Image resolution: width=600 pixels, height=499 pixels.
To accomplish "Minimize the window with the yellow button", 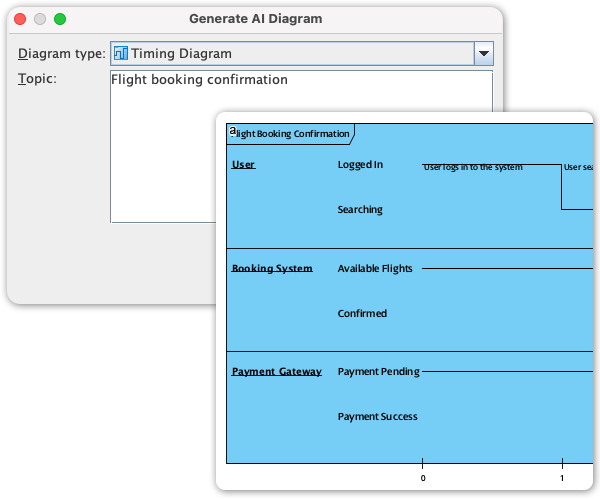I will (x=40, y=19).
